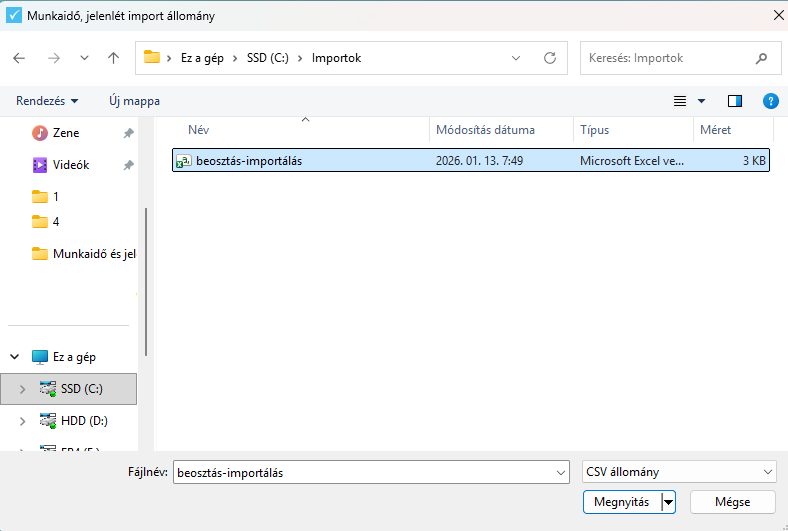Image resolution: width=788 pixels, height=531 pixels.
Task: Navigate up one folder level
Action: pyautogui.click(x=113, y=58)
